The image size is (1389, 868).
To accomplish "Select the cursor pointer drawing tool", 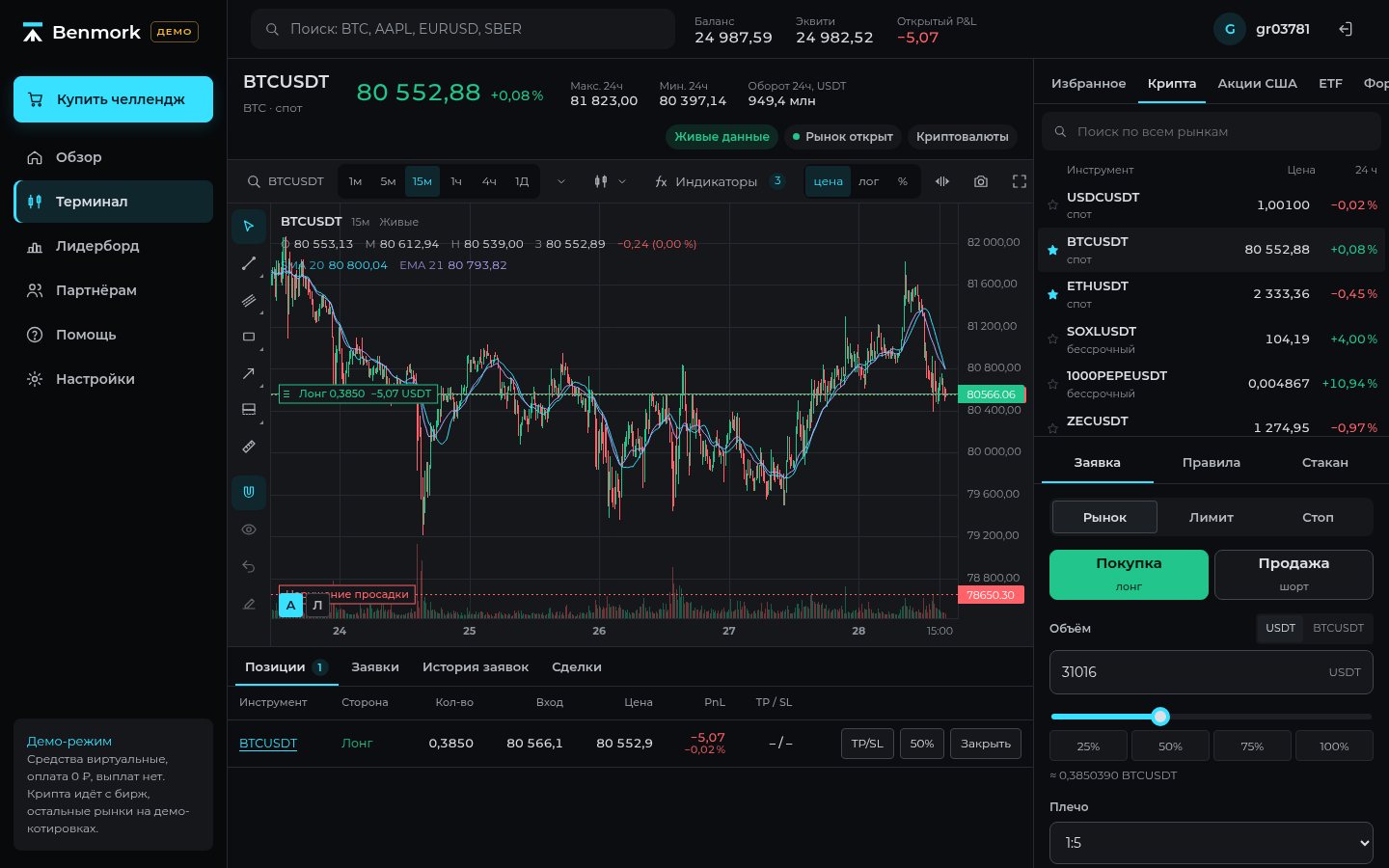I will point(249,226).
